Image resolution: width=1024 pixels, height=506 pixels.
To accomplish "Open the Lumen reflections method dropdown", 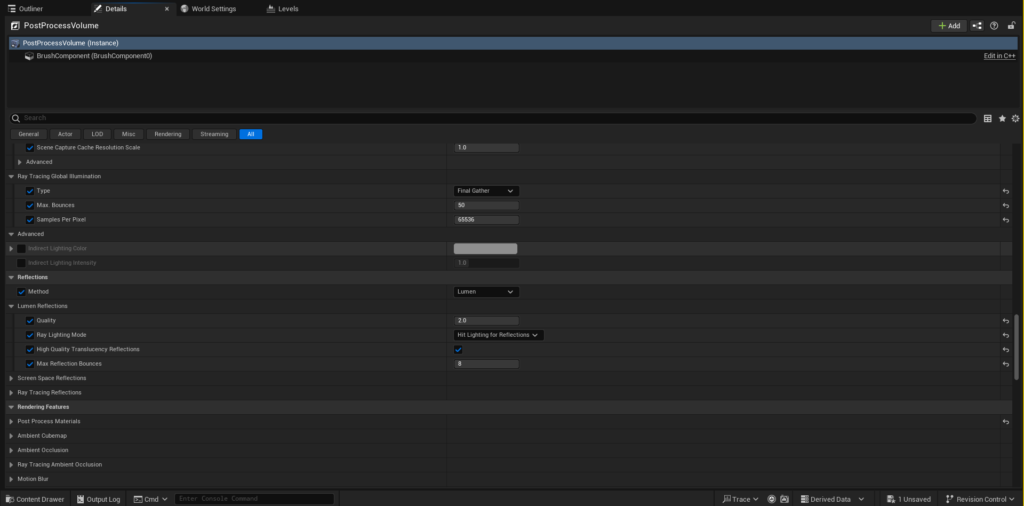I will click(x=487, y=292).
